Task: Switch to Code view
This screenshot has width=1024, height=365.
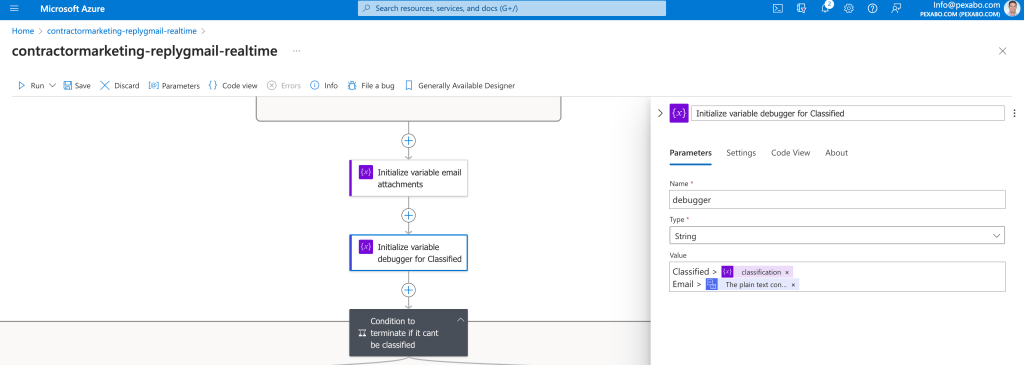Action: (232, 86)
